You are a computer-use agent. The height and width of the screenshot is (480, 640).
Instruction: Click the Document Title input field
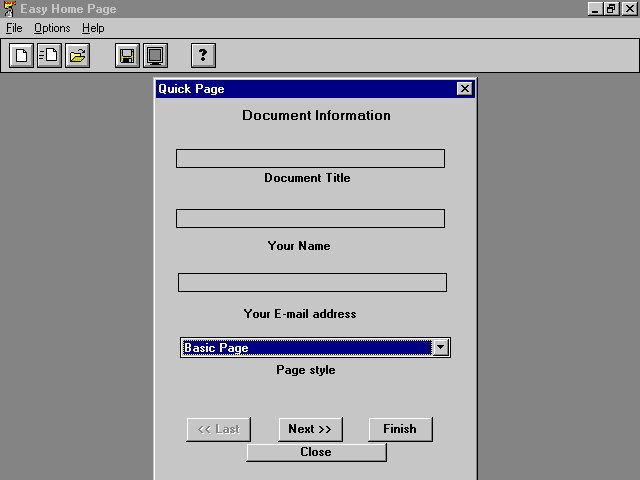pyautogui.click(x=310, y=158)
